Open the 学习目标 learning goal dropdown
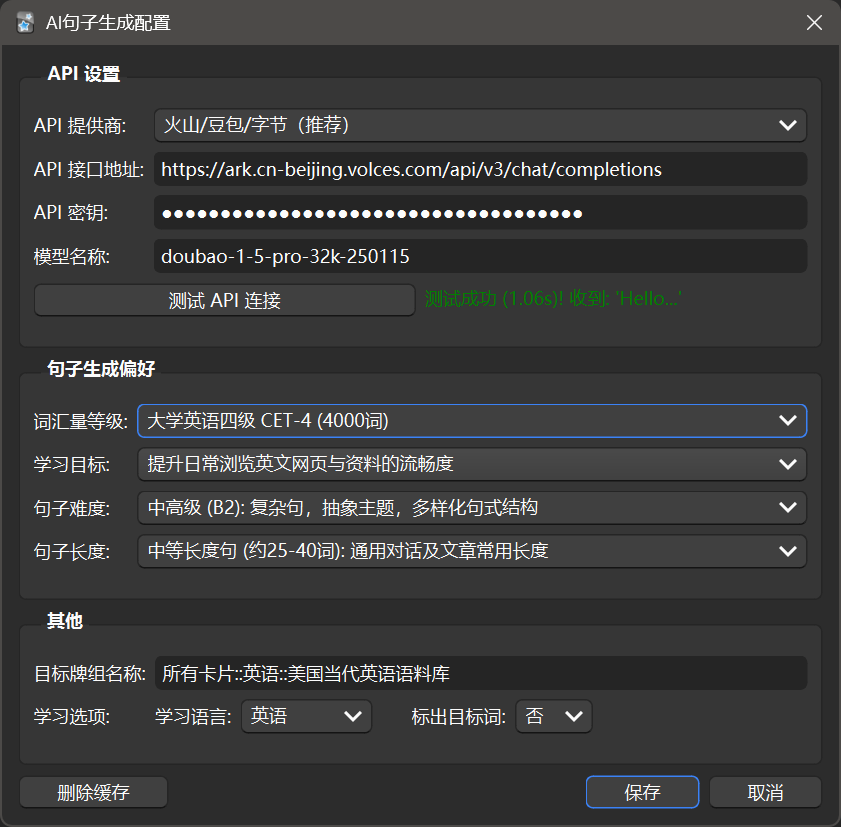Image resolution: width=841 pixels, height=827 pixels. tap(471, 464)
